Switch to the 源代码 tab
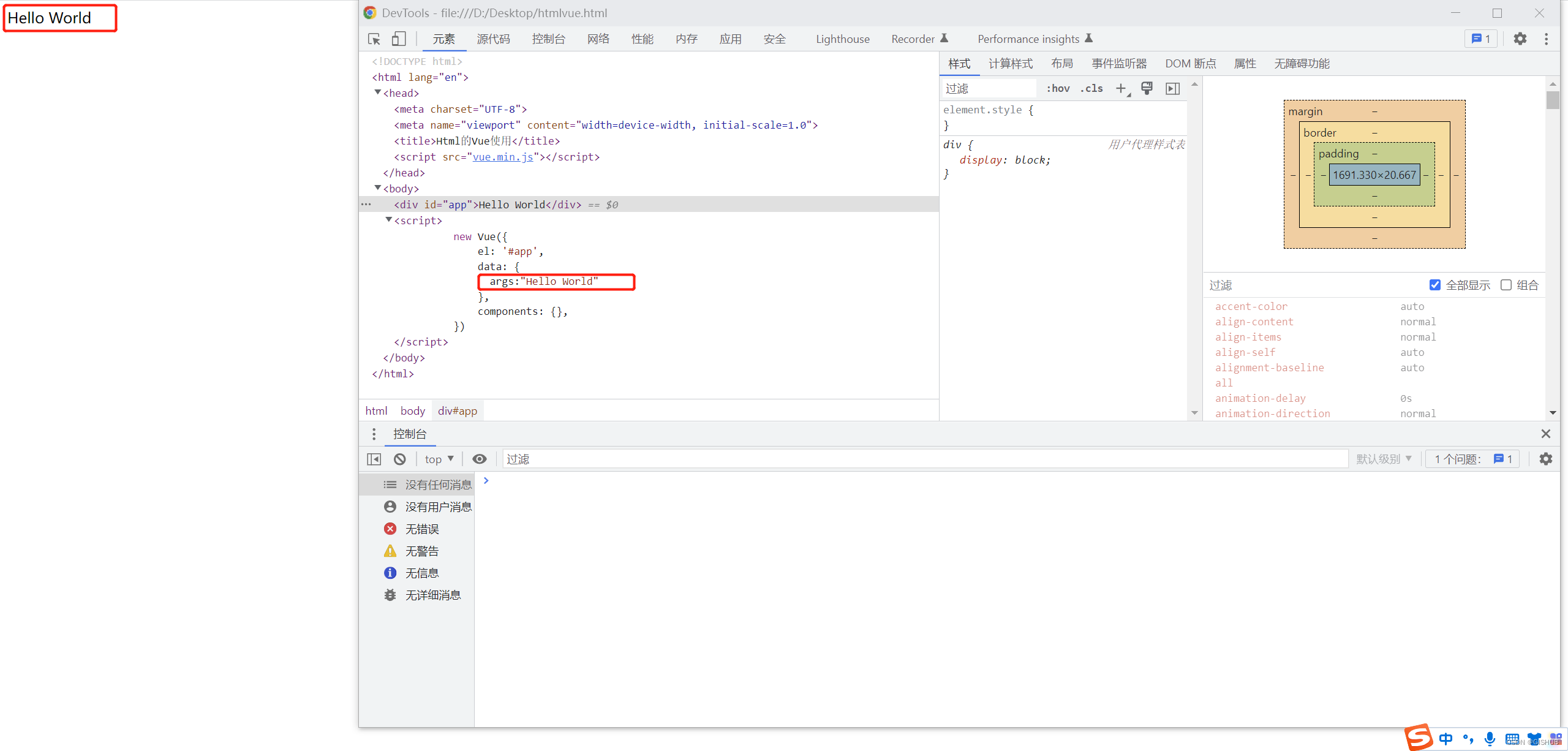 pyautogui.click(x=493, y=39)
